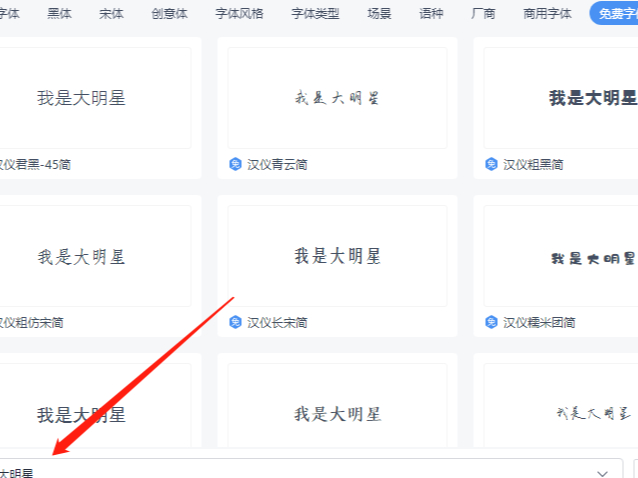Click free badge icon beside 汉仪粗黑简
Image resolution: width=638 pixels, height=478 pixels.
[491, 164]
